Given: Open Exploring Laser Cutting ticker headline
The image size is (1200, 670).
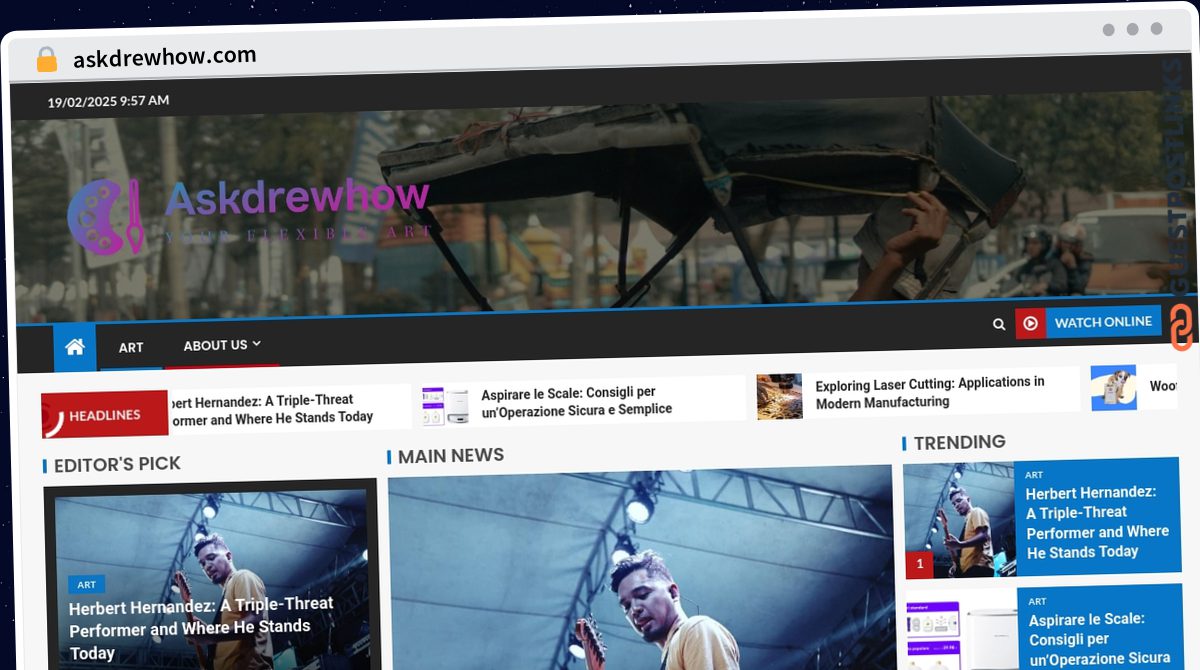Looking at the screenshot, I should [930, 392].
